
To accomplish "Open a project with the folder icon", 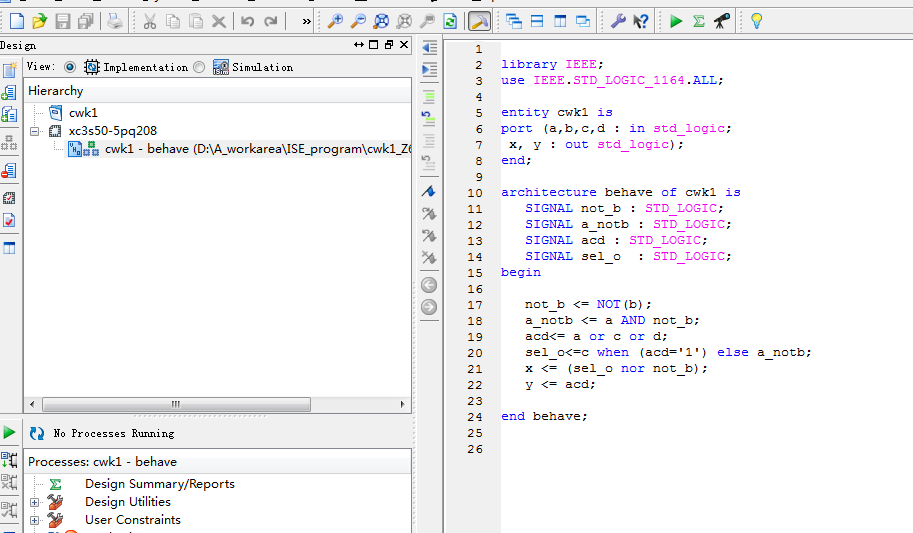I will tap(39, 20).
